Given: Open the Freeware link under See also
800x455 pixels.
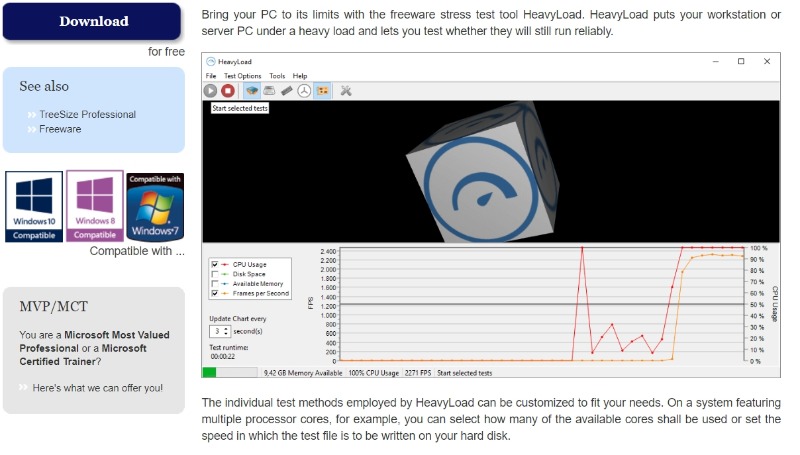Looking at the screenshot, I should tap(60, 129).
